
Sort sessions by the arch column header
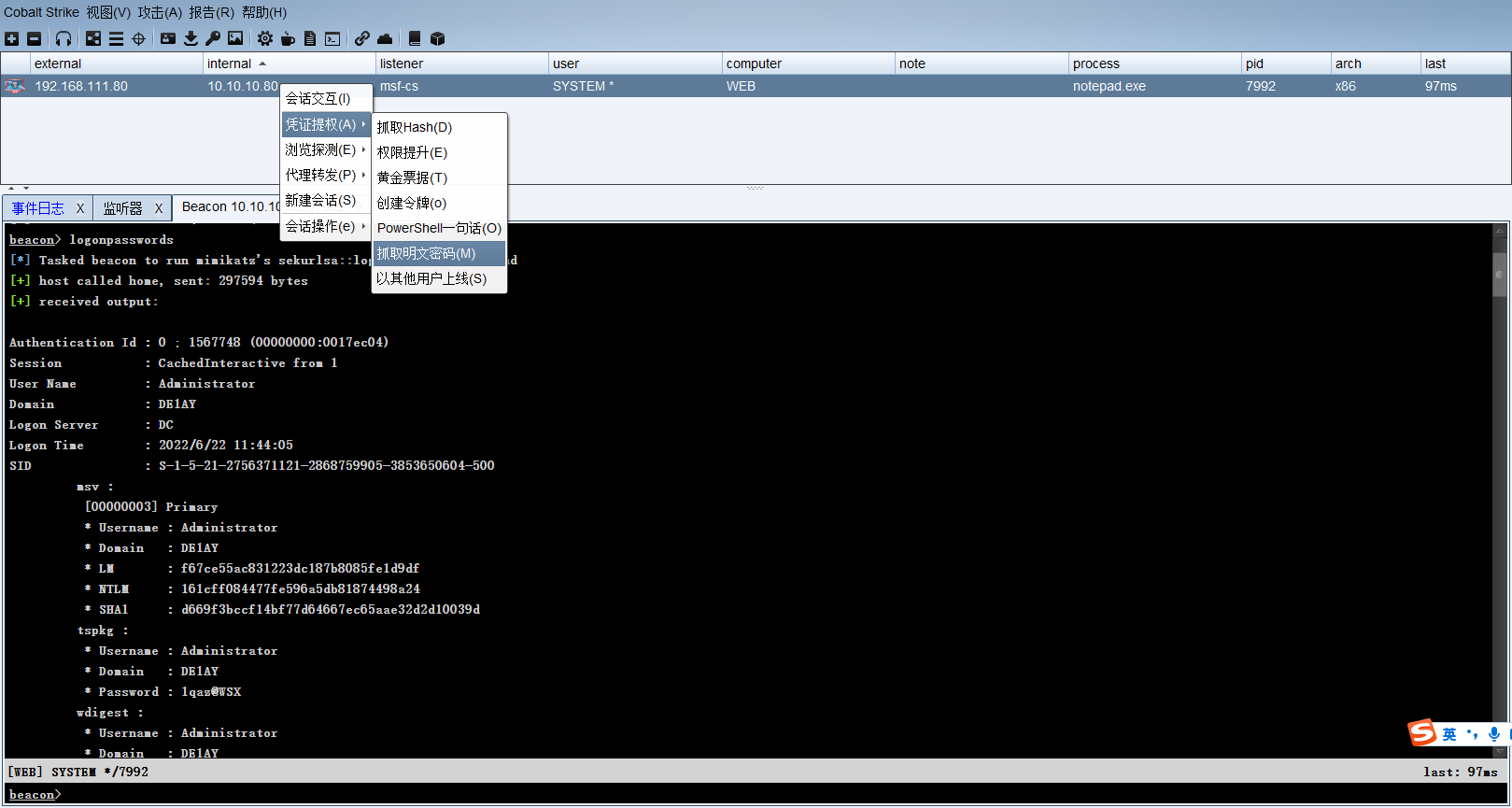pos(1376,64)
